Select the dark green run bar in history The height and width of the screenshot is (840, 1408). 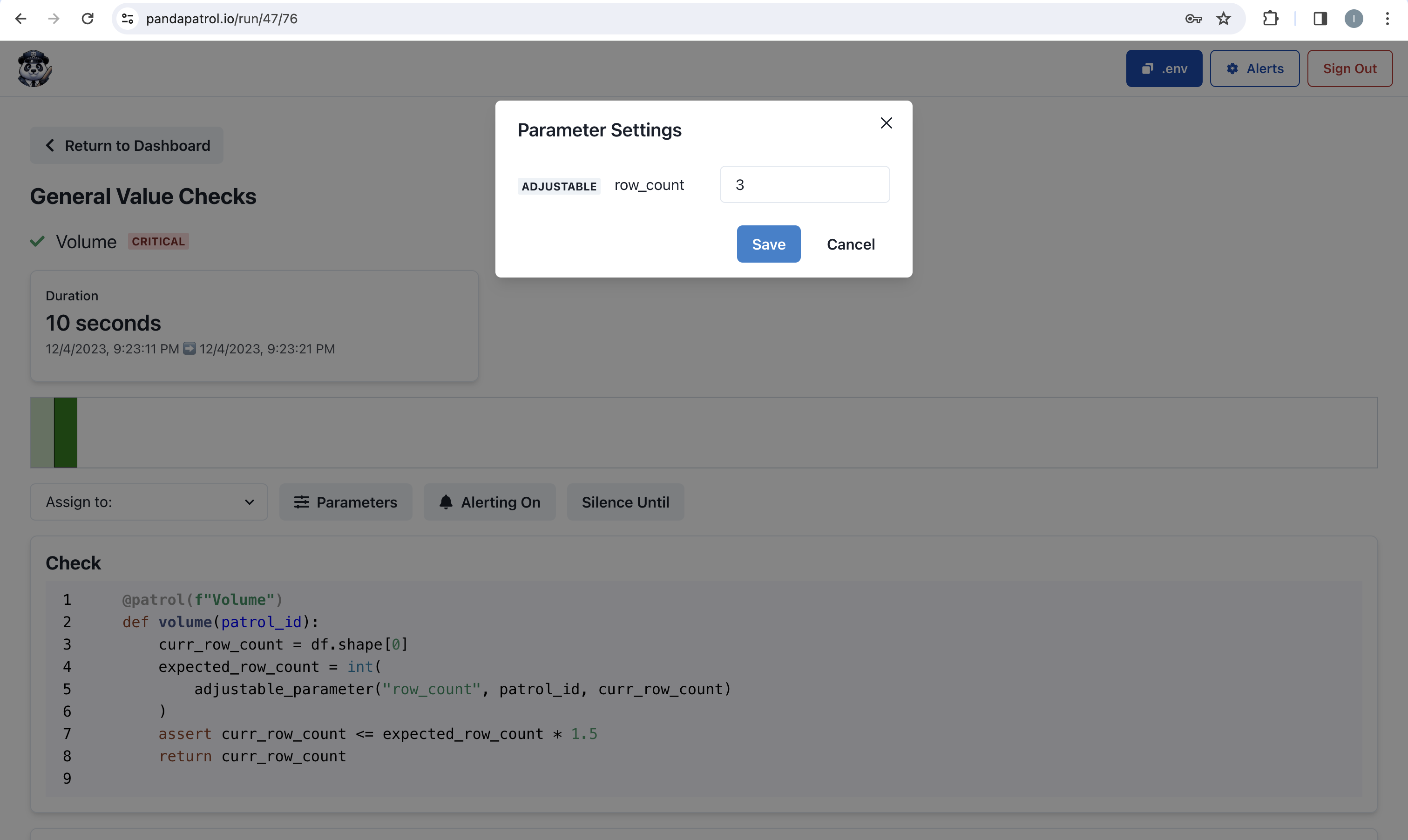coord(66,433)
